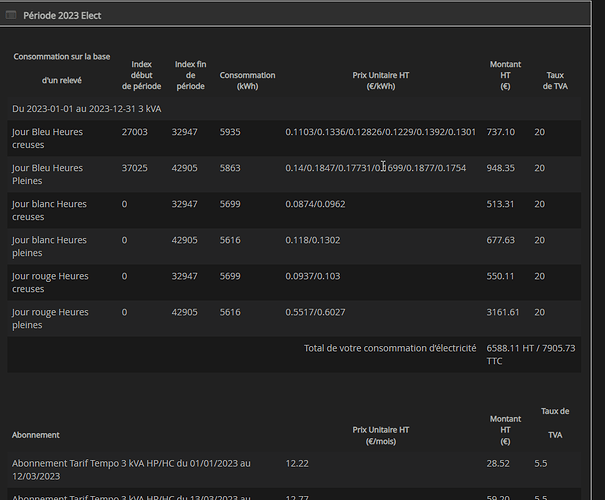The height and width of the screenshot is (500, 605).
Task: Click the 3161.61 amount cell
Action: point(503,312)
